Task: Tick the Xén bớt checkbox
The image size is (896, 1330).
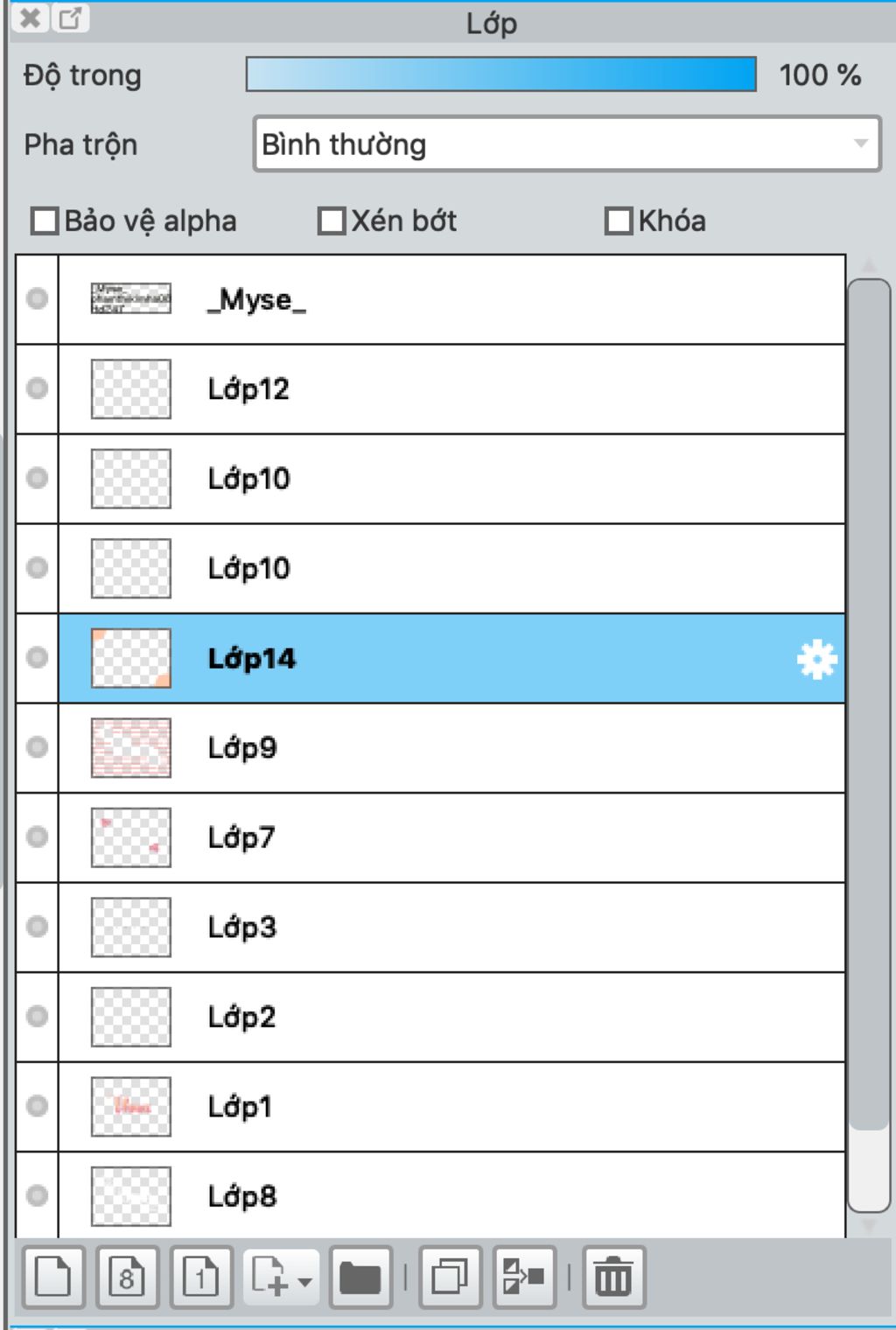Action: 332,220
